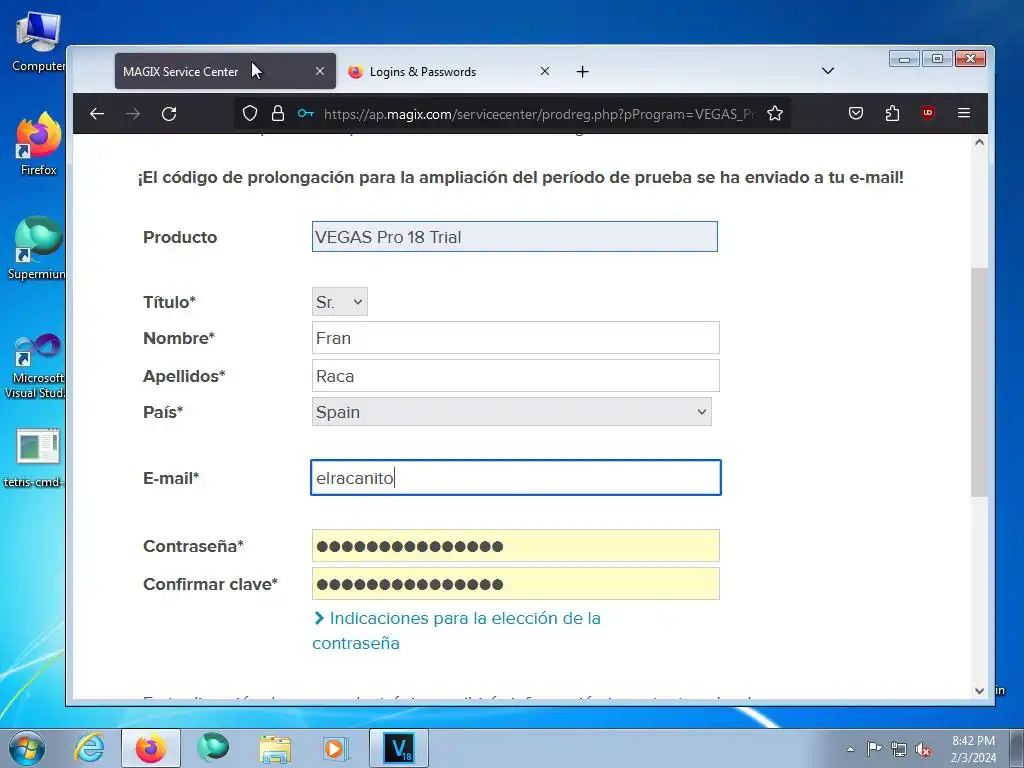Open the muted volume tray icon

click(x=923, y=750)
